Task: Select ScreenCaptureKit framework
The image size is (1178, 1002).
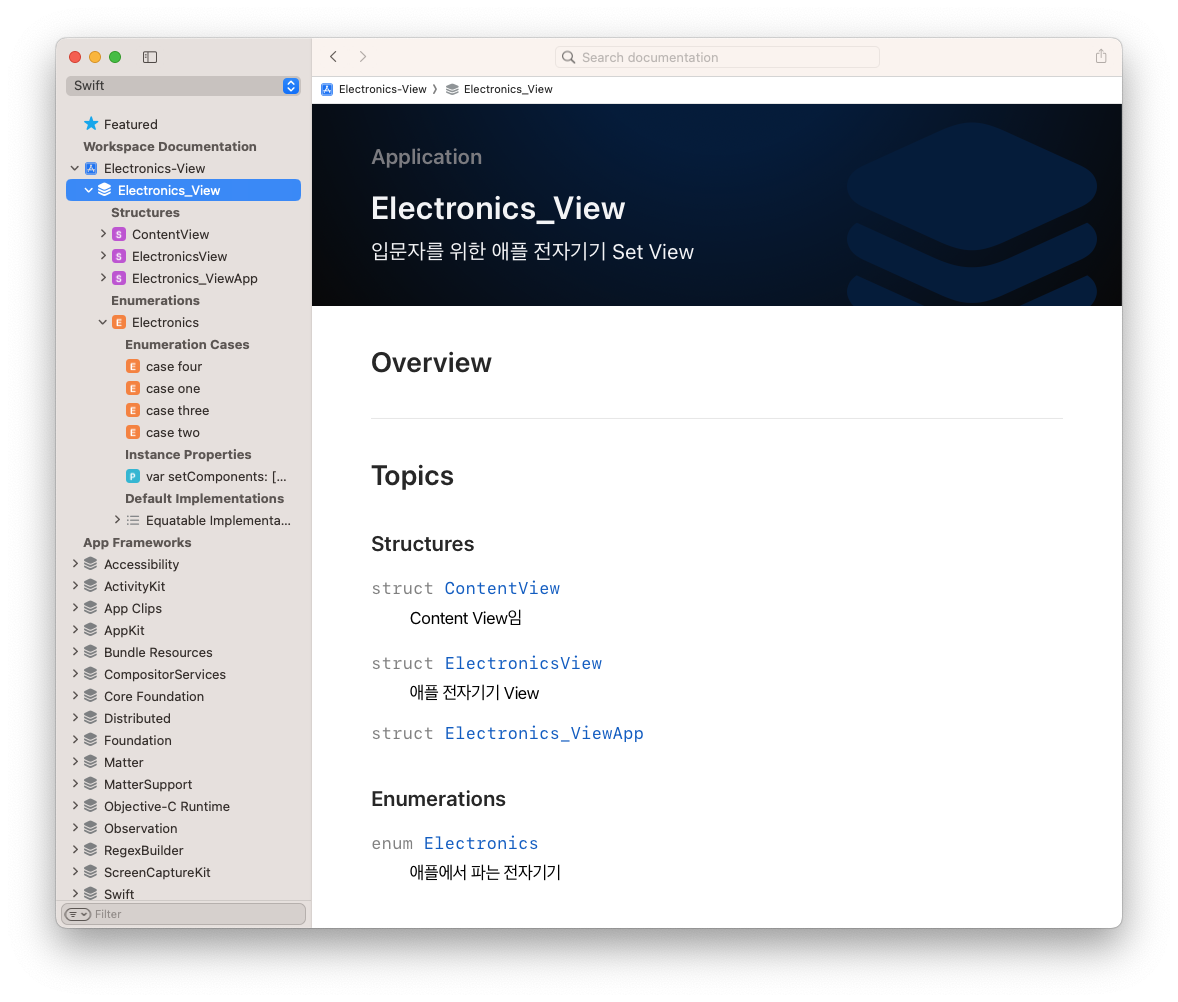Action: (x=157, y=872)
